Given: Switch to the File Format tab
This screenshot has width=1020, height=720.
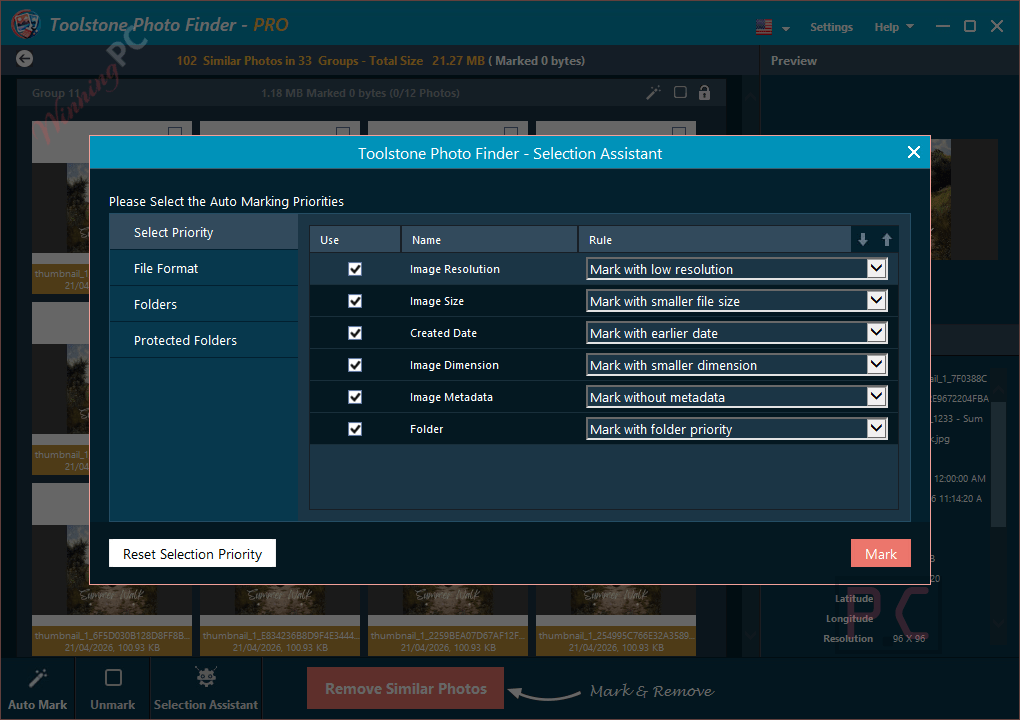Looking at the screenshot, I should 204,268.
